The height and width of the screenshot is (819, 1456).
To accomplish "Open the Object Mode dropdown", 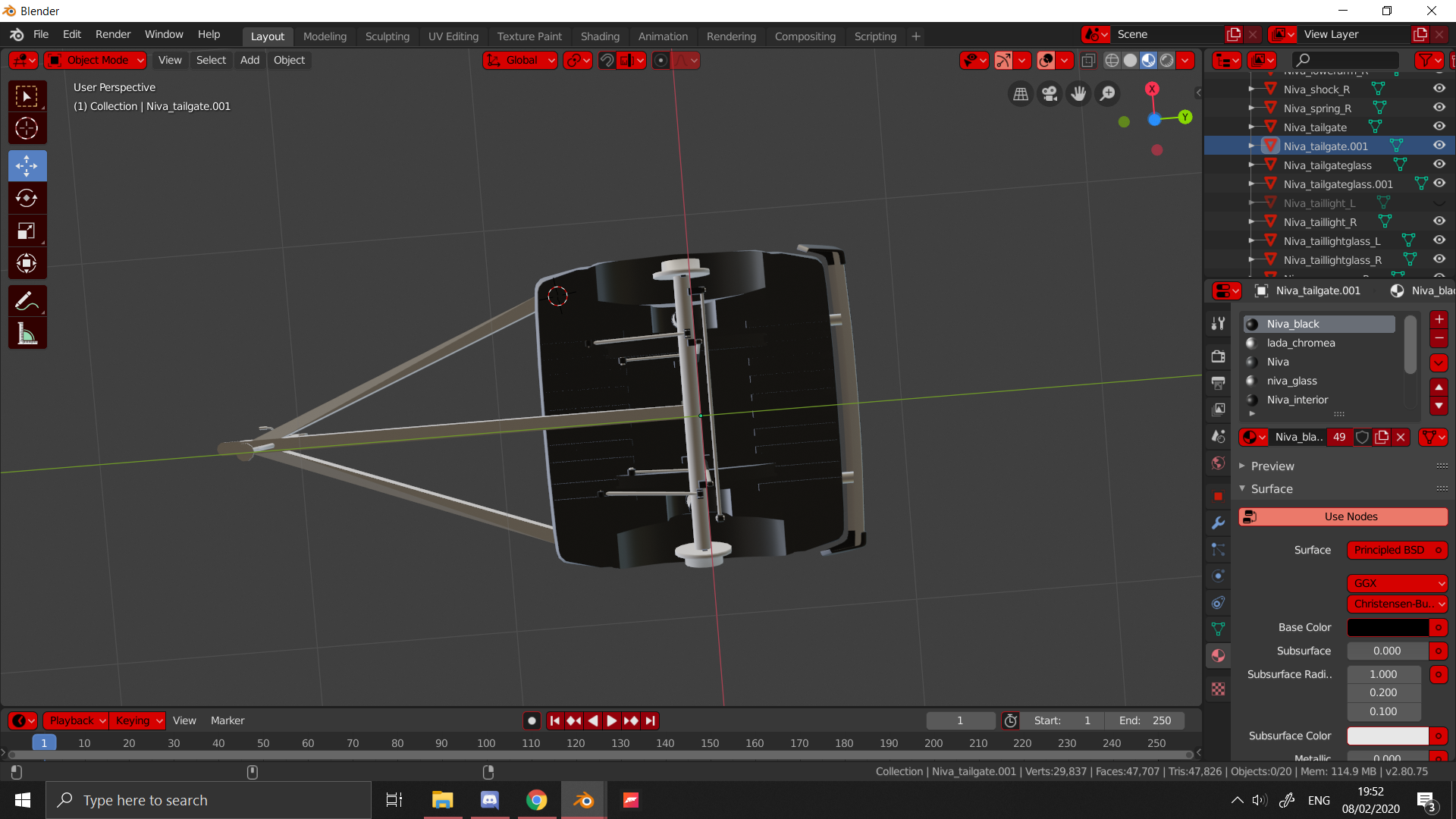I will [96, 60].
